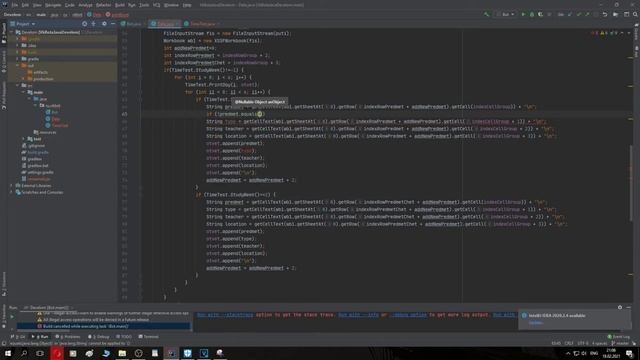
Task: Click the Run with Coverage icon
Action: [x=540, y=14]
